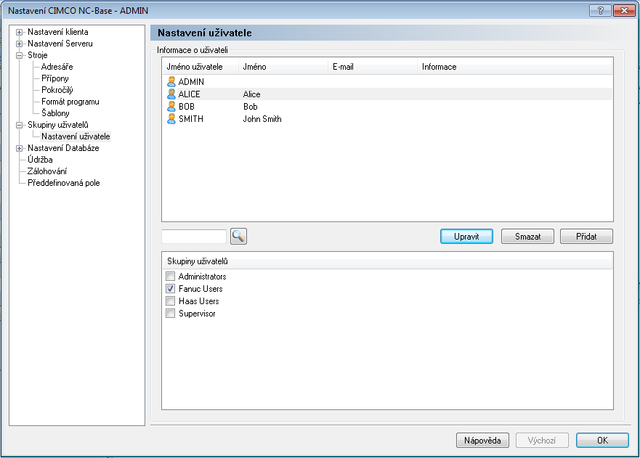Viewport: 640px width, 458px height.
Task: Click the Informace column header
Action: click(x=515, y=67)
